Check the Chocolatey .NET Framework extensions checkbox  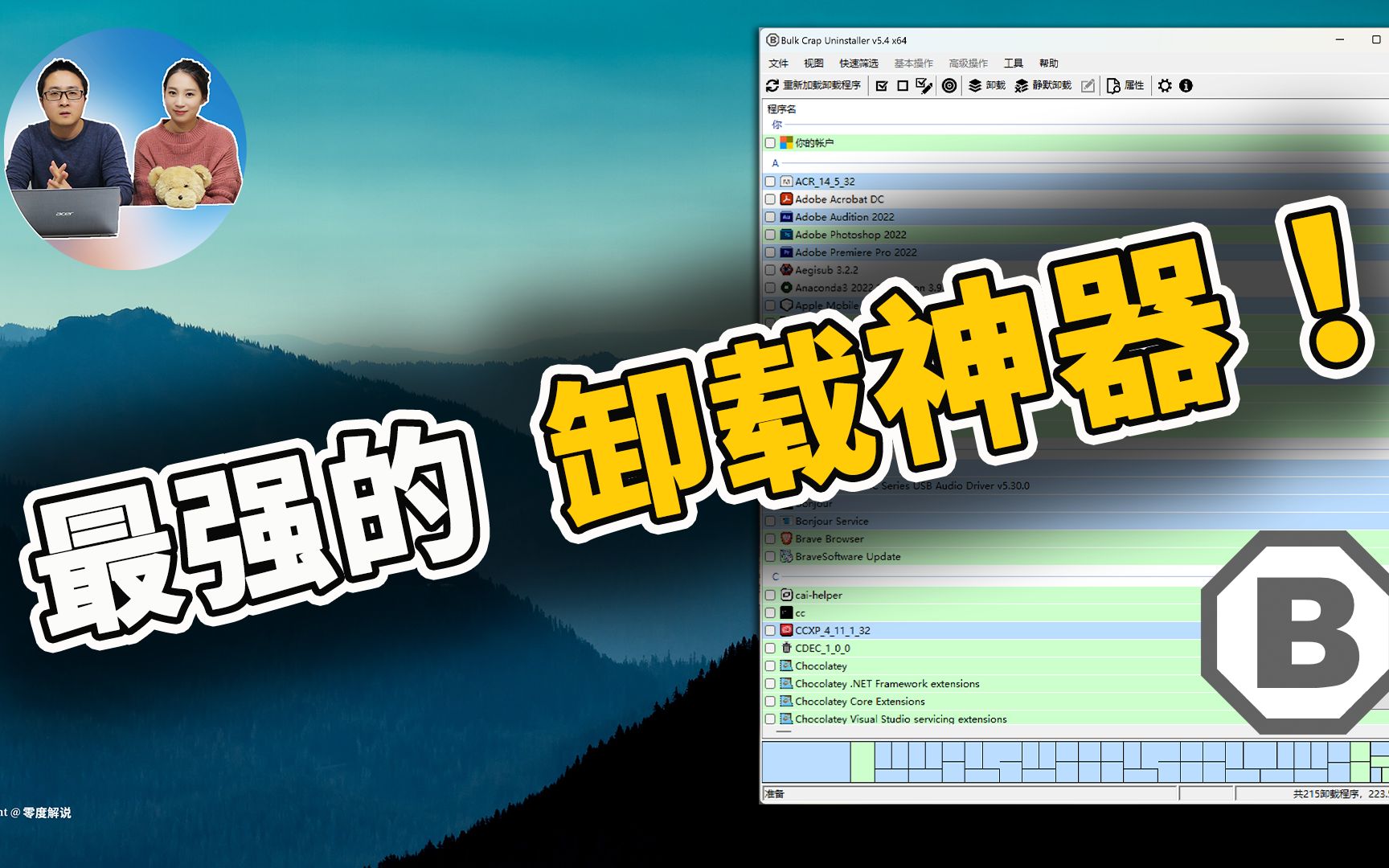[770, 683]
